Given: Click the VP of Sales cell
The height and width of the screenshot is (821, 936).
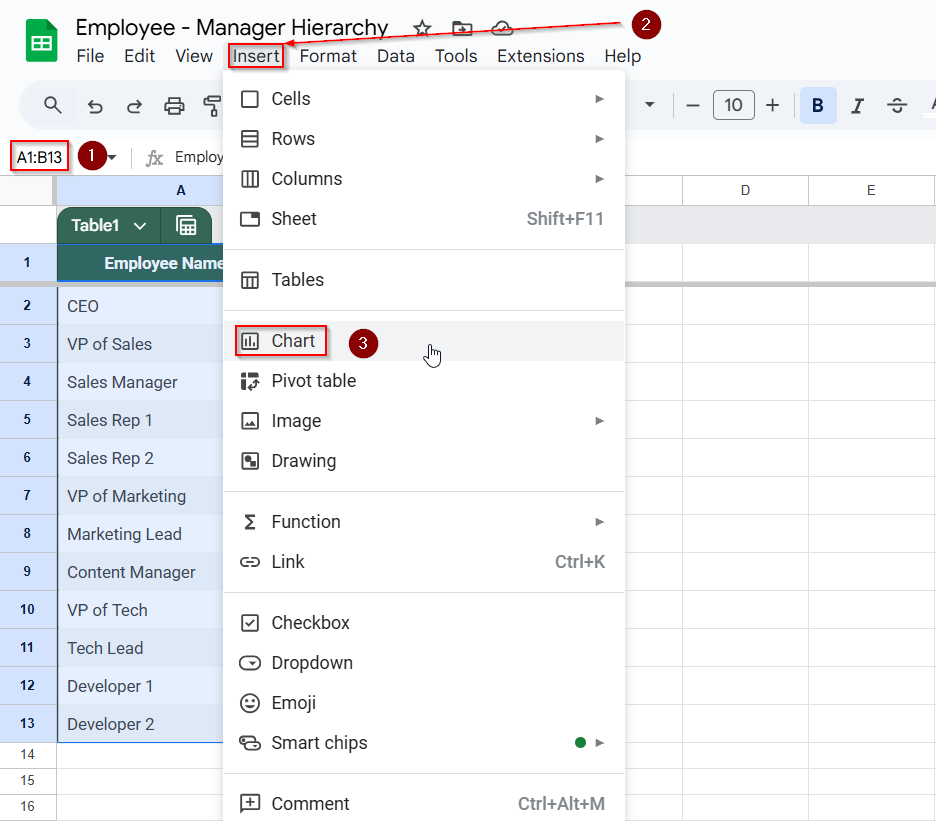Looking at the screenshot, I should 140,344.
